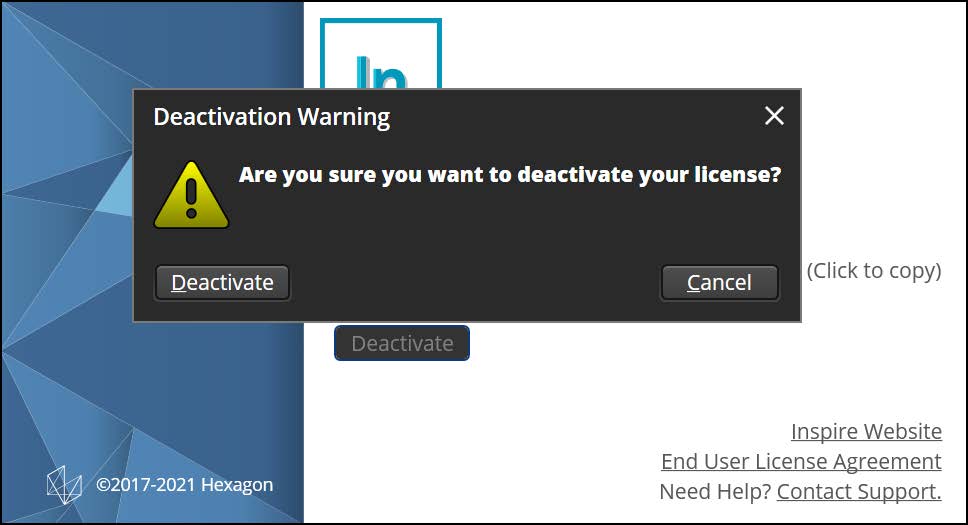Viewport: 968px width, 525px height.
Task: Click the grayed Deactivate button behind dialog
Action: (402, 343)
